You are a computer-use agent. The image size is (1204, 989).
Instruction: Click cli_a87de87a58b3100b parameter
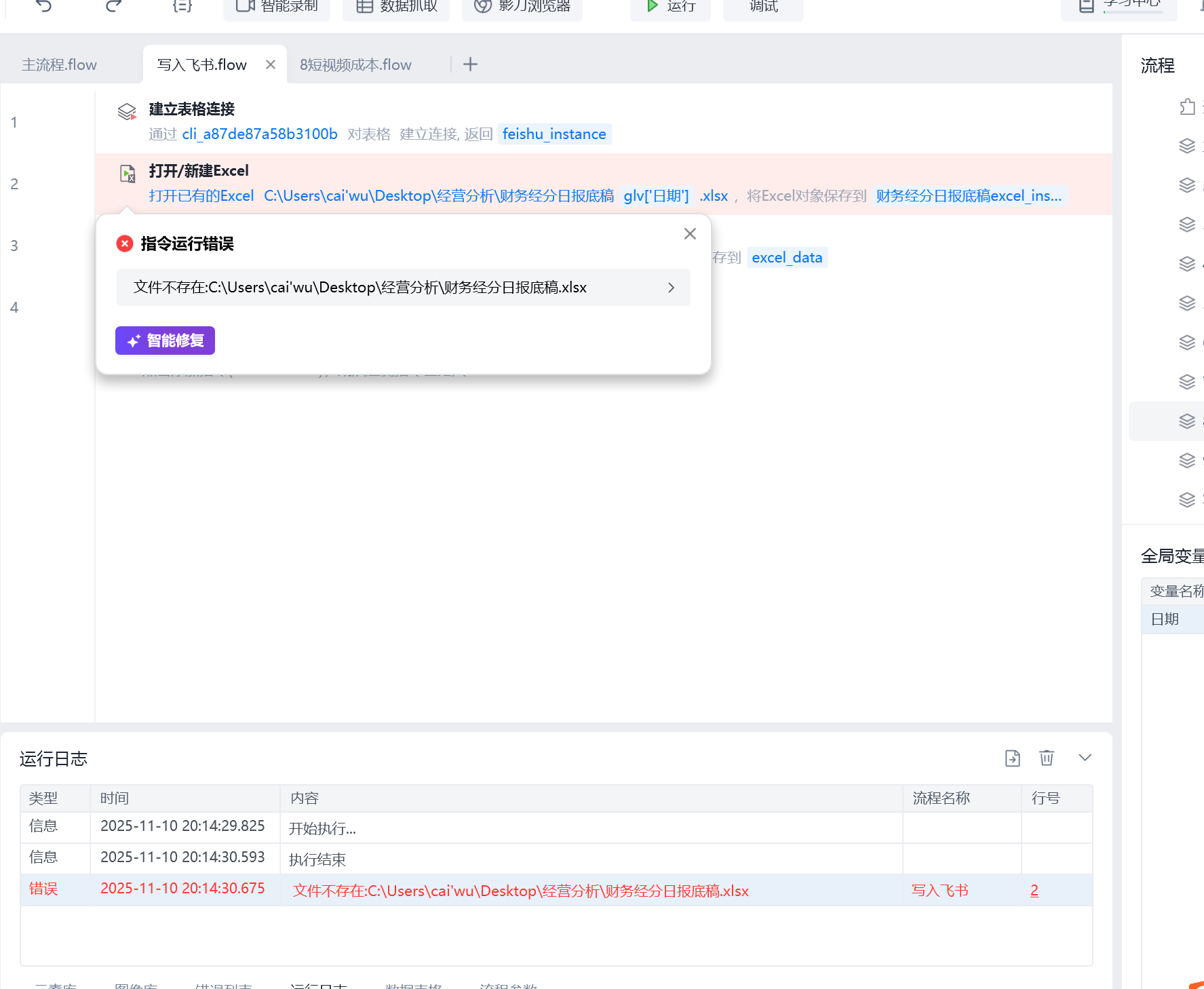tap(260, 134)
